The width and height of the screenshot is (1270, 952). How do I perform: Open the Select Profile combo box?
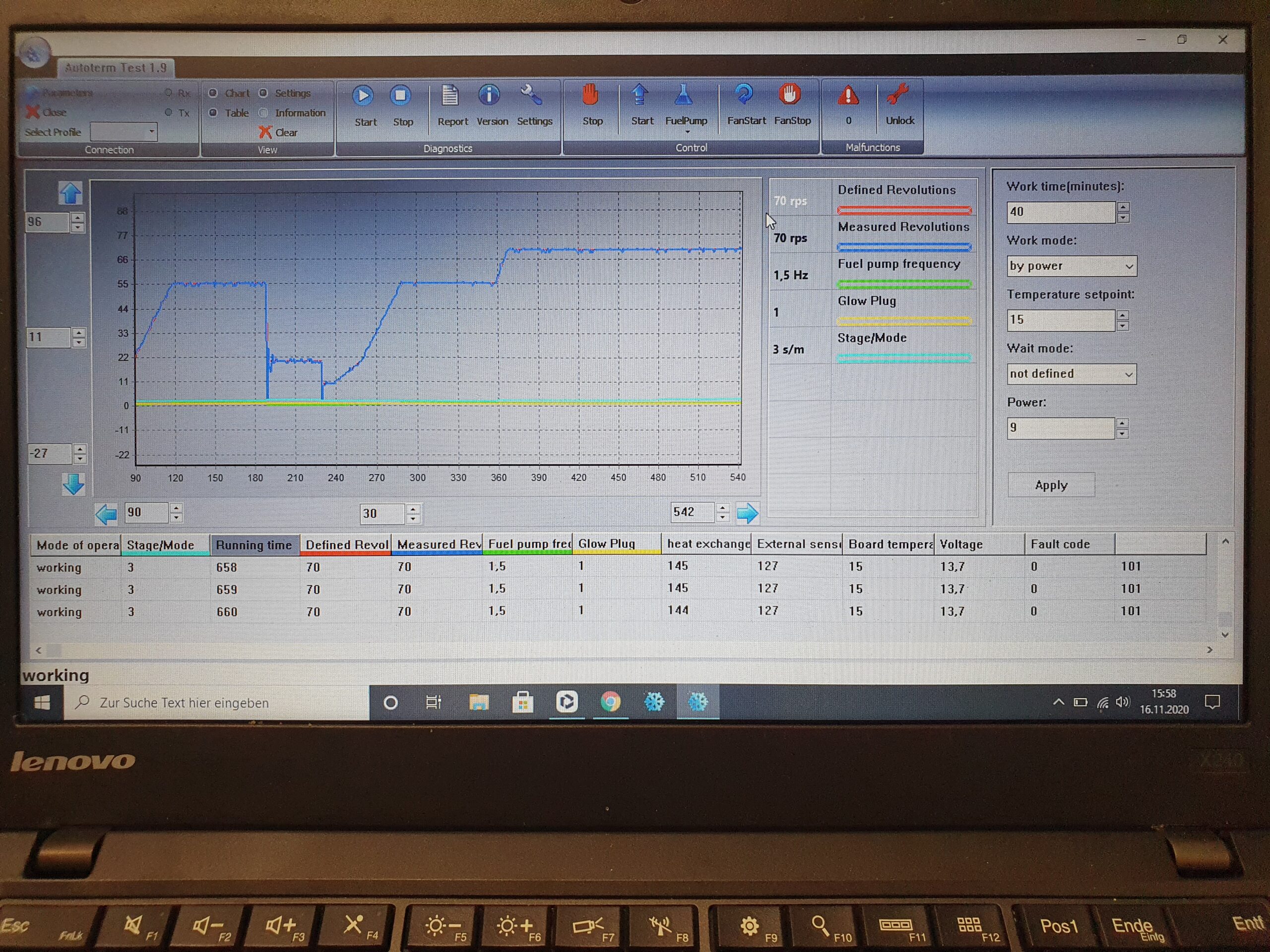(124, 132)
